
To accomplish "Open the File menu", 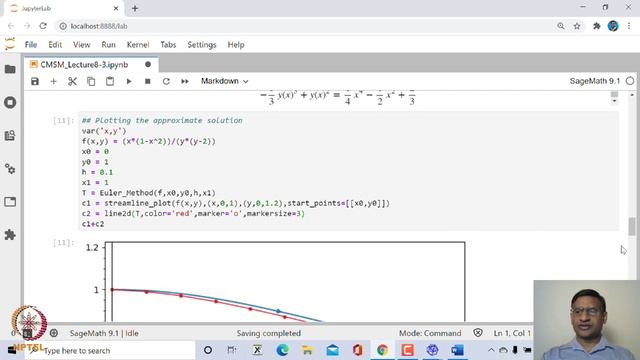I will (x=31, y=45).
